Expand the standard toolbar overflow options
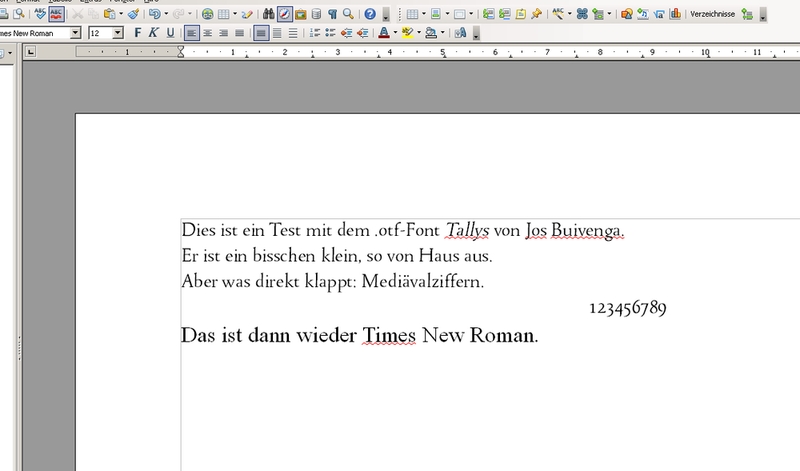Image resolution: width=800 pixels, height=471 pixels. point(386,14)
